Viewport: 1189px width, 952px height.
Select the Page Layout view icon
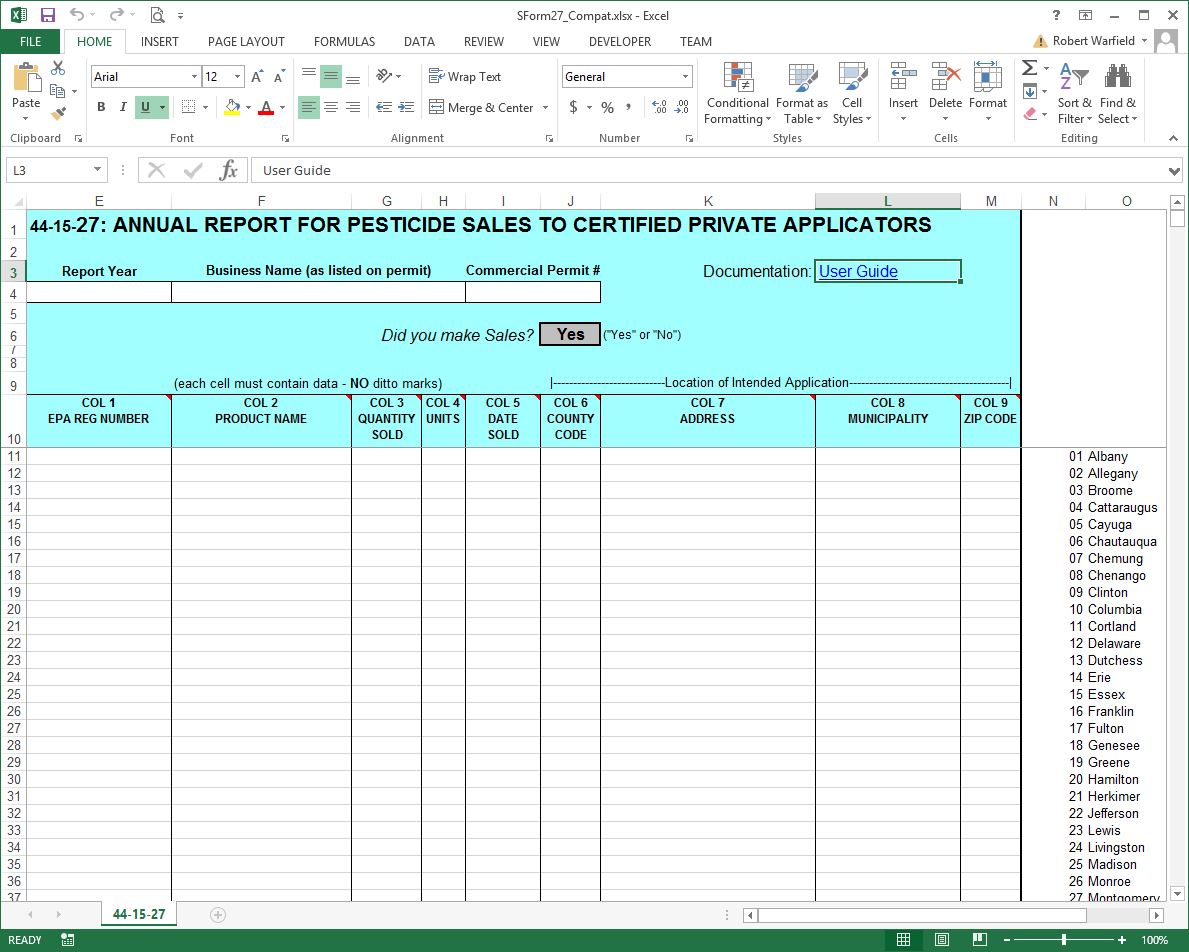click(x=941, y=940)
